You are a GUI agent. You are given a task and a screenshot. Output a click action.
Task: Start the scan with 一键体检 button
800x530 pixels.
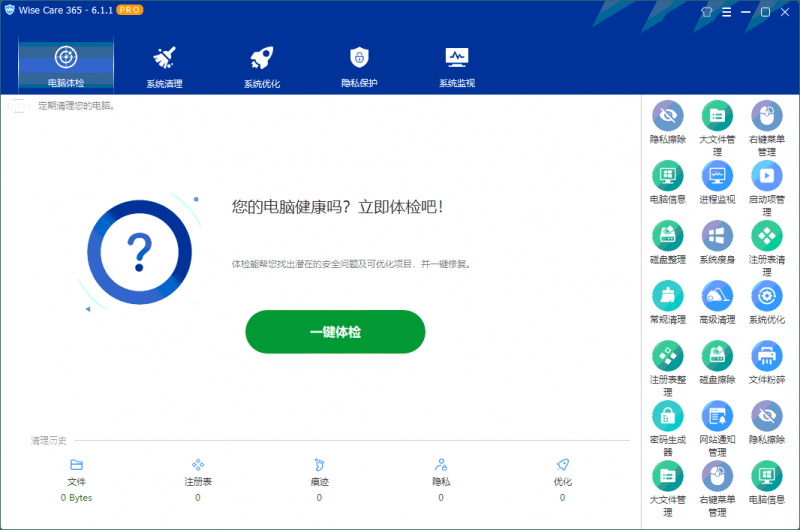pyautogui.click(x=335, y=332)
